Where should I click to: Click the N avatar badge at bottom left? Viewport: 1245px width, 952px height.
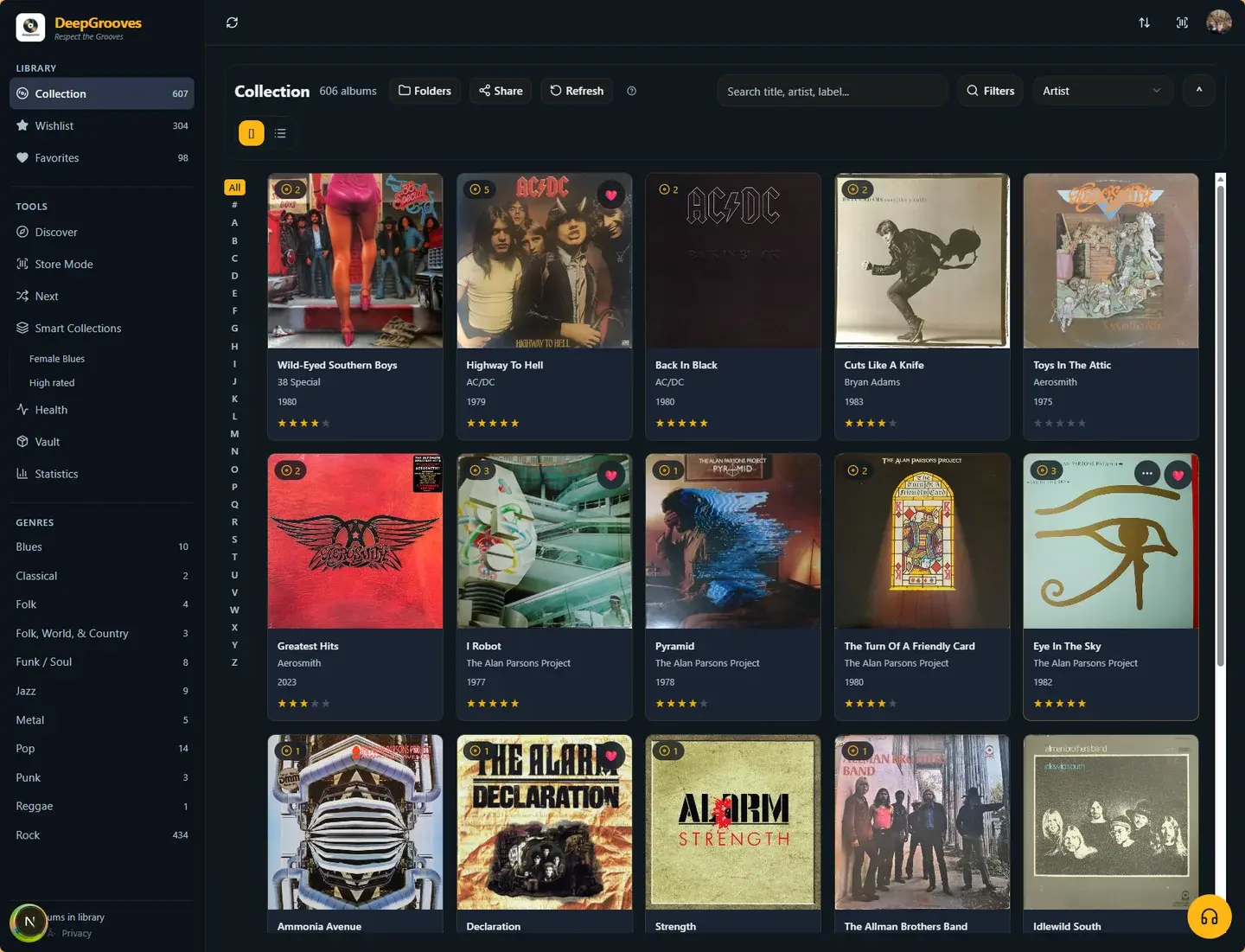coord(29,922)
